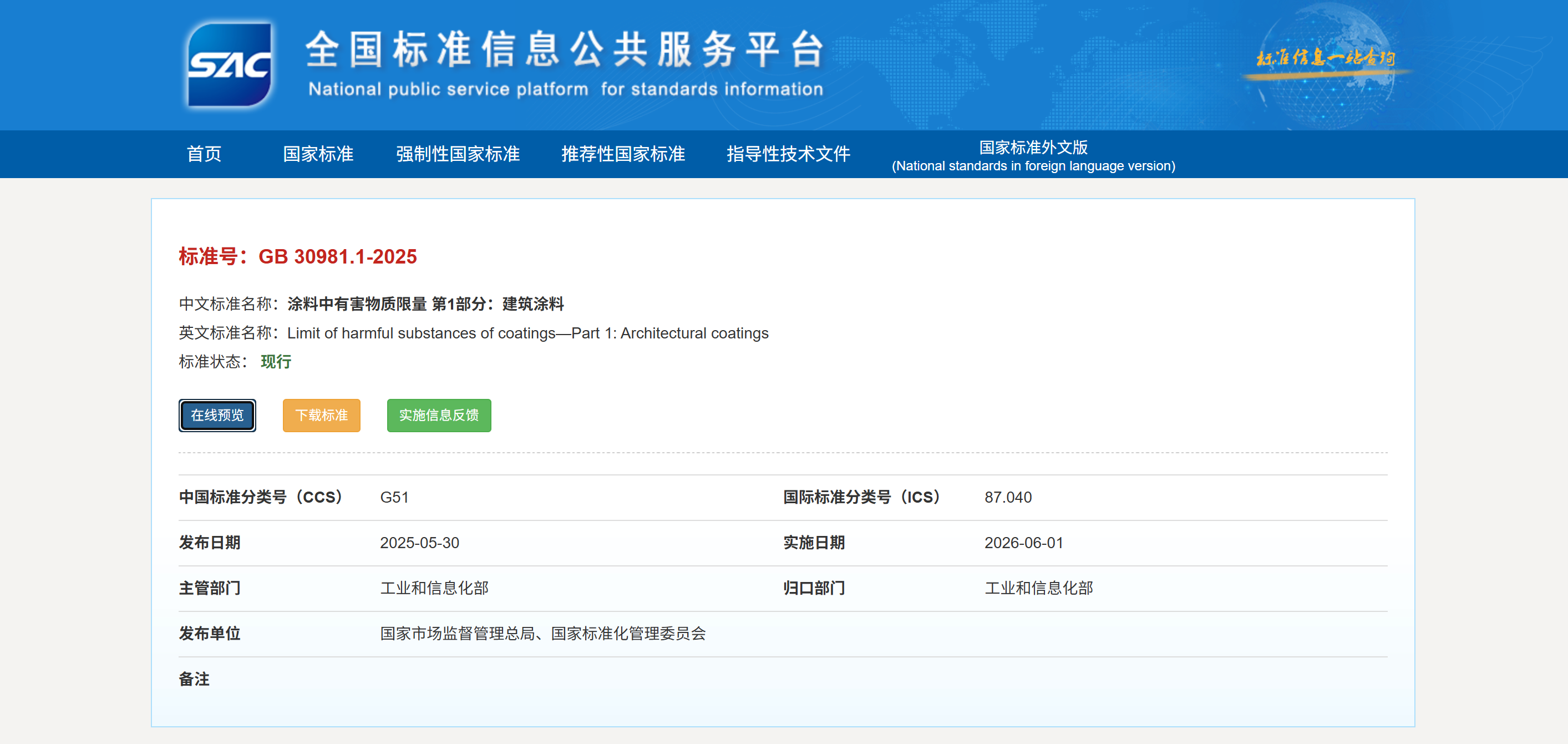Screen dimensions: 1568x744
Task: Click the Chinese title 涂料中有害物质限量 第1部分：建筑涂料
Action: 425,304
